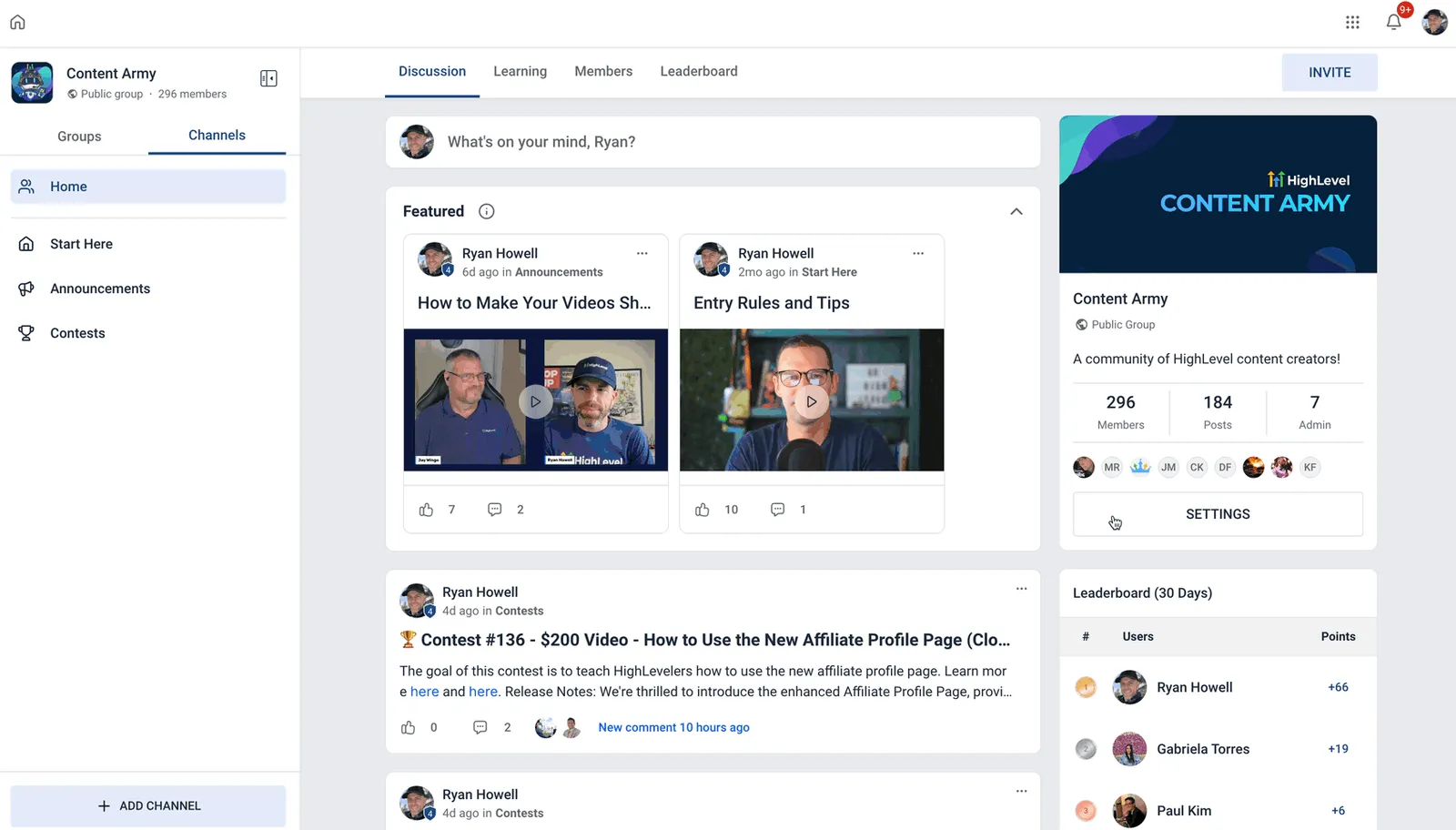Click the Featured info icon
This screenshot has height=830, width=1456.
(487, 211)
